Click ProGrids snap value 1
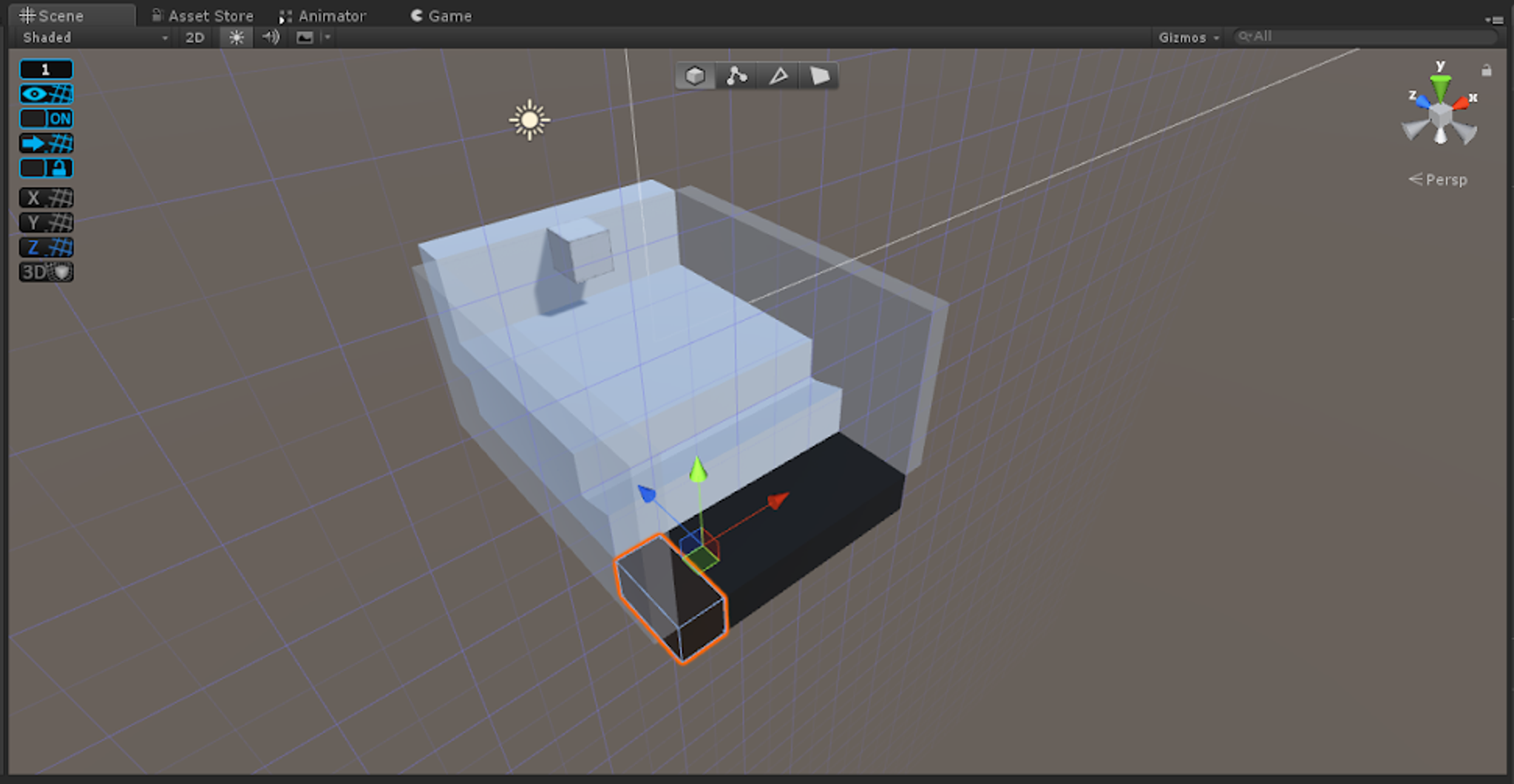This screenshot has width=1514, height=784. point(46,69)
